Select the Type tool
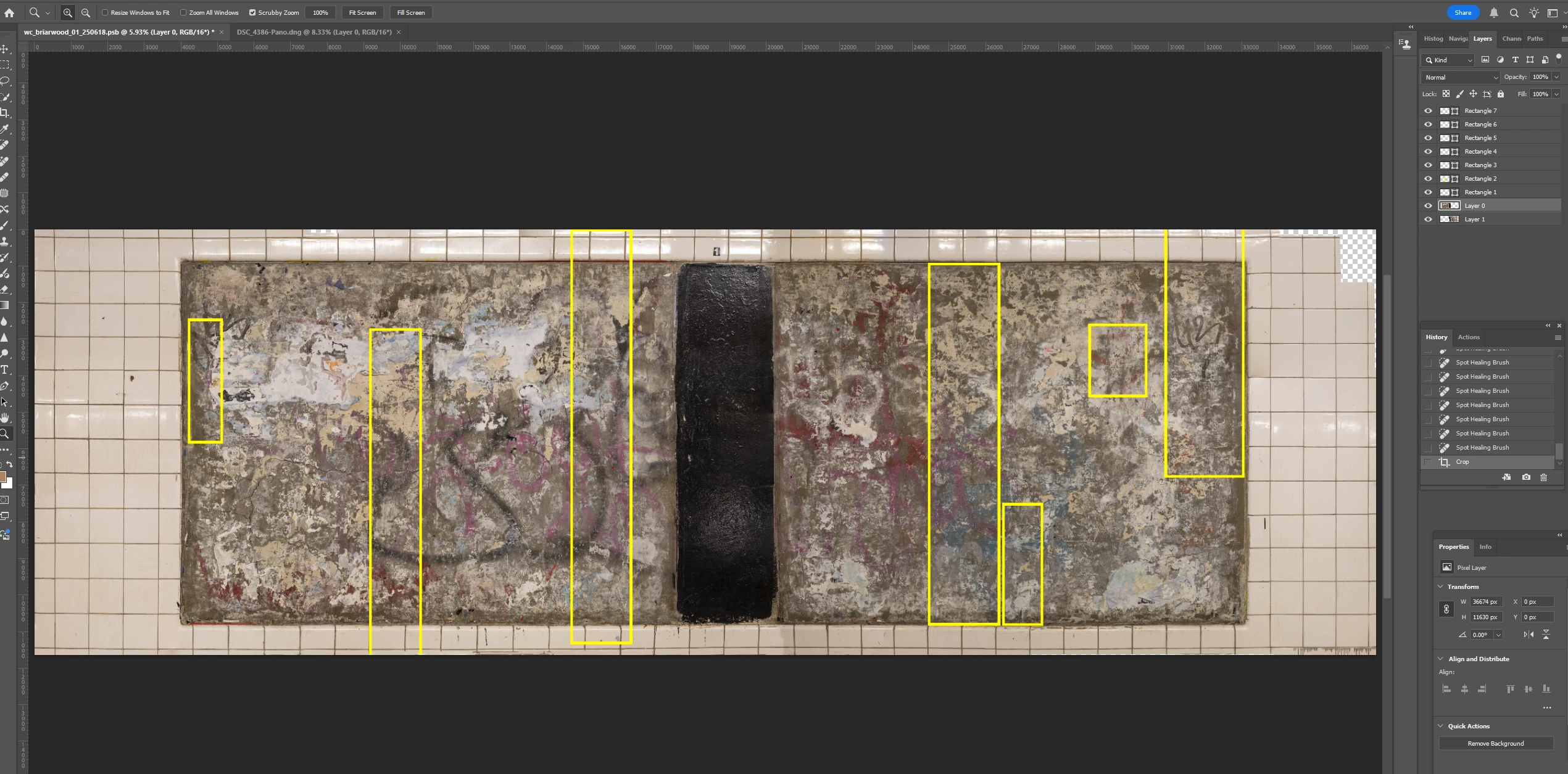 [x=5, y=369]
